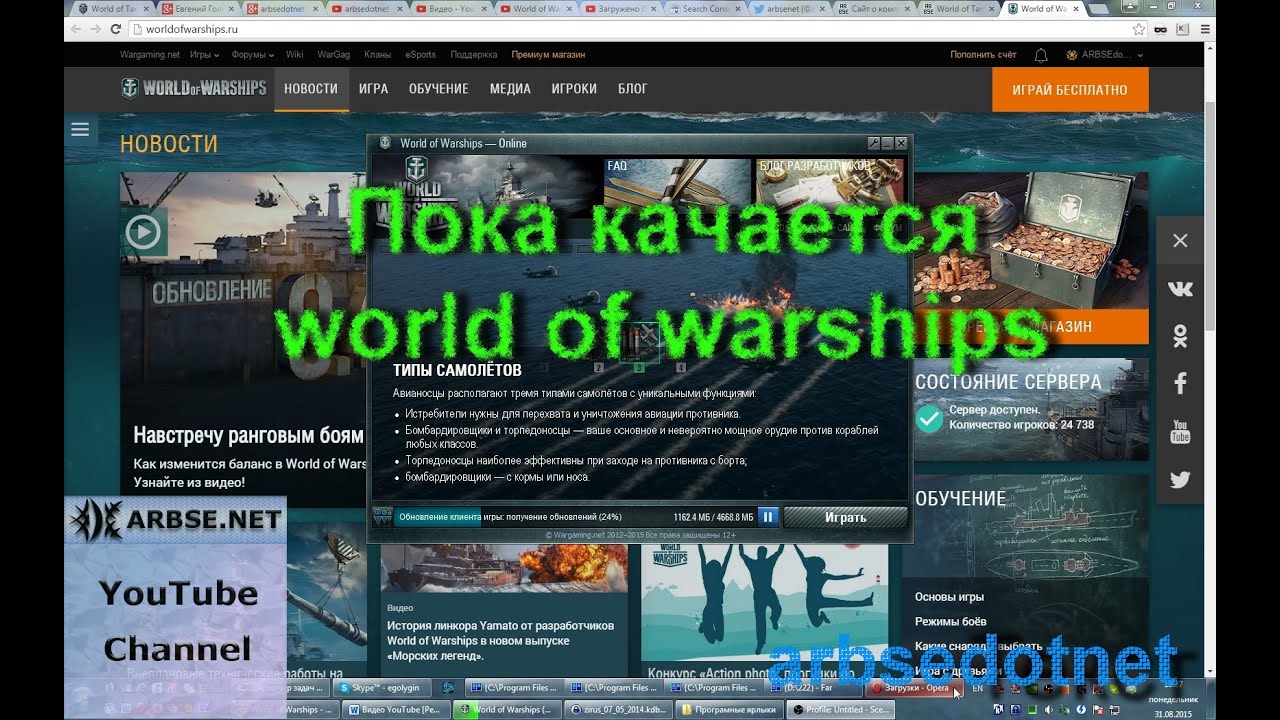Click the launcher ship icon beside progress bar
The image size is (1280, 720).
(383, 517)
